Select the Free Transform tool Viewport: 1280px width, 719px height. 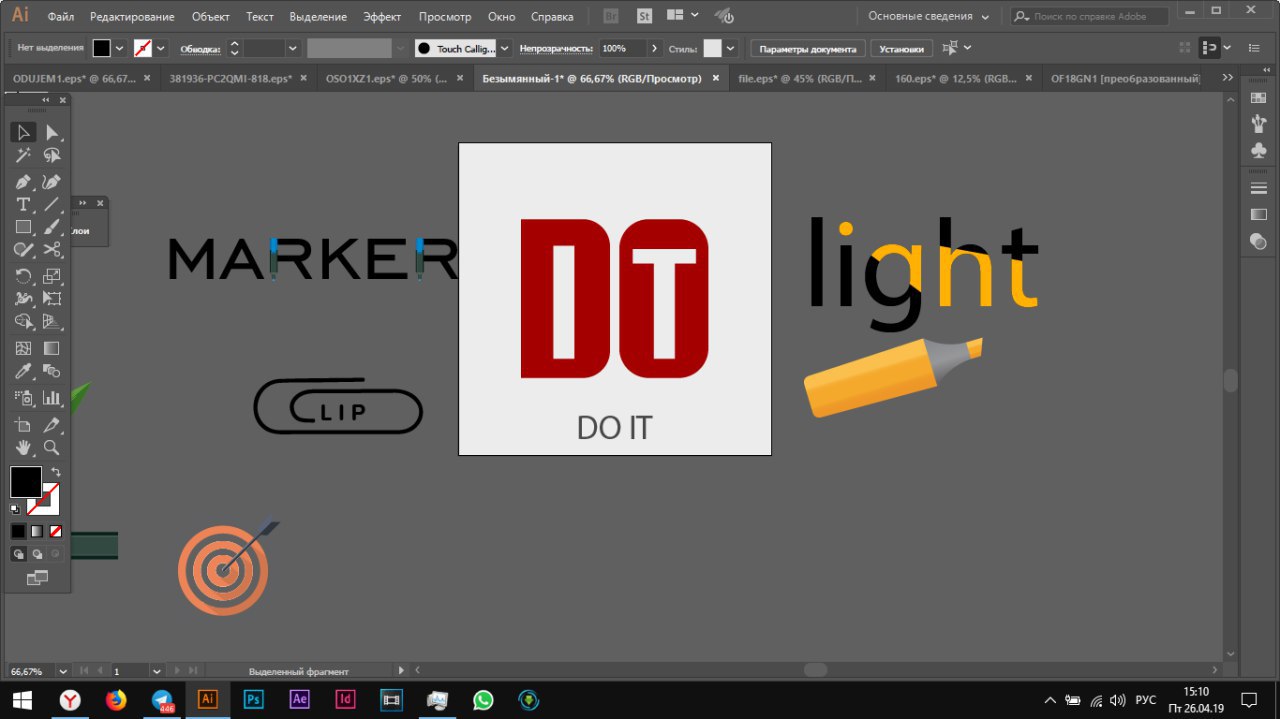tap(52, 298)
